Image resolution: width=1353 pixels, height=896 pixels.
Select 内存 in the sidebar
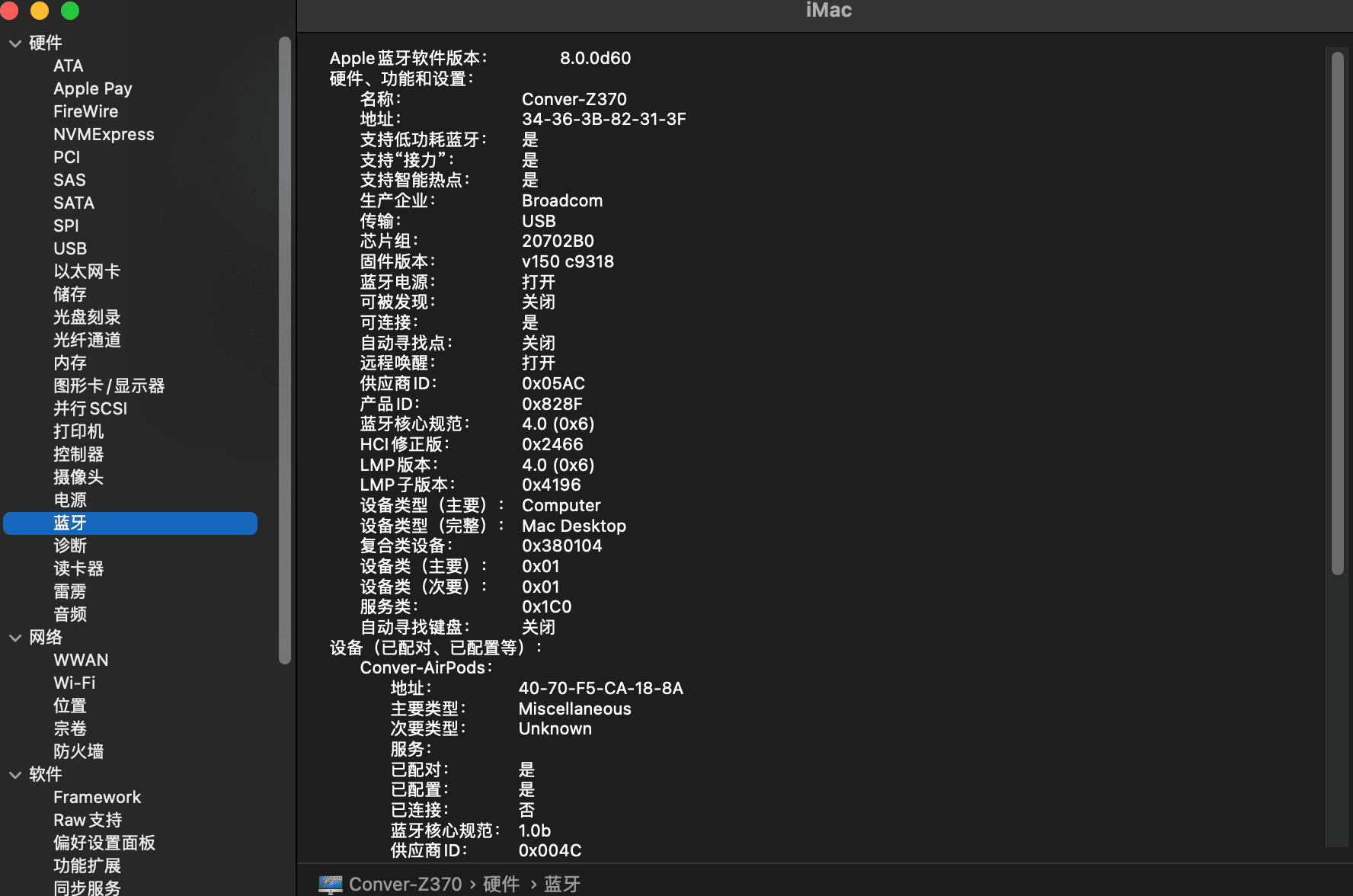(70, 363)
